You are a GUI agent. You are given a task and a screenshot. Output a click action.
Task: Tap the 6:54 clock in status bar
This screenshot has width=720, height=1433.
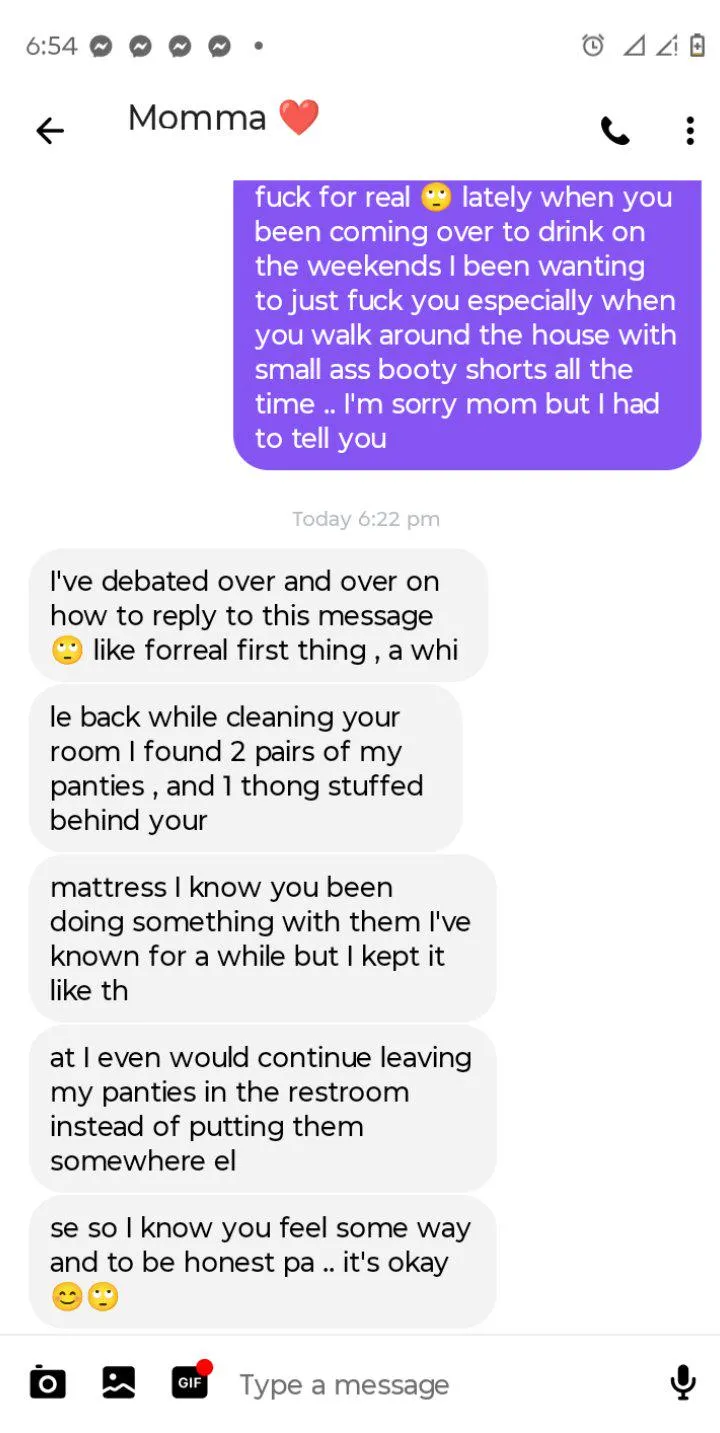[x=51, y=46]
